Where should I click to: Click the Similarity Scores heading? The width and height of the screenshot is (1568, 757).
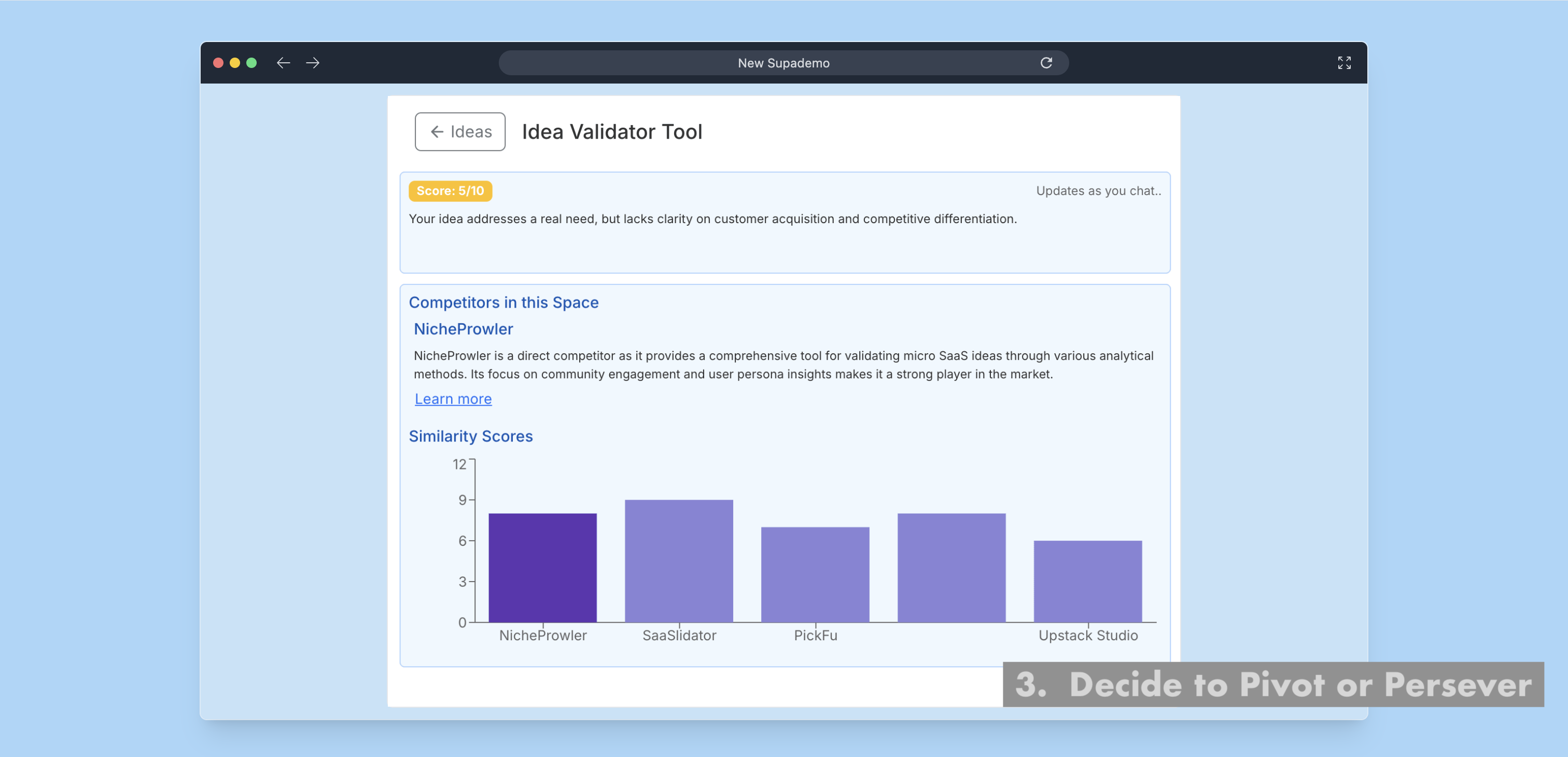pos(470,436)
